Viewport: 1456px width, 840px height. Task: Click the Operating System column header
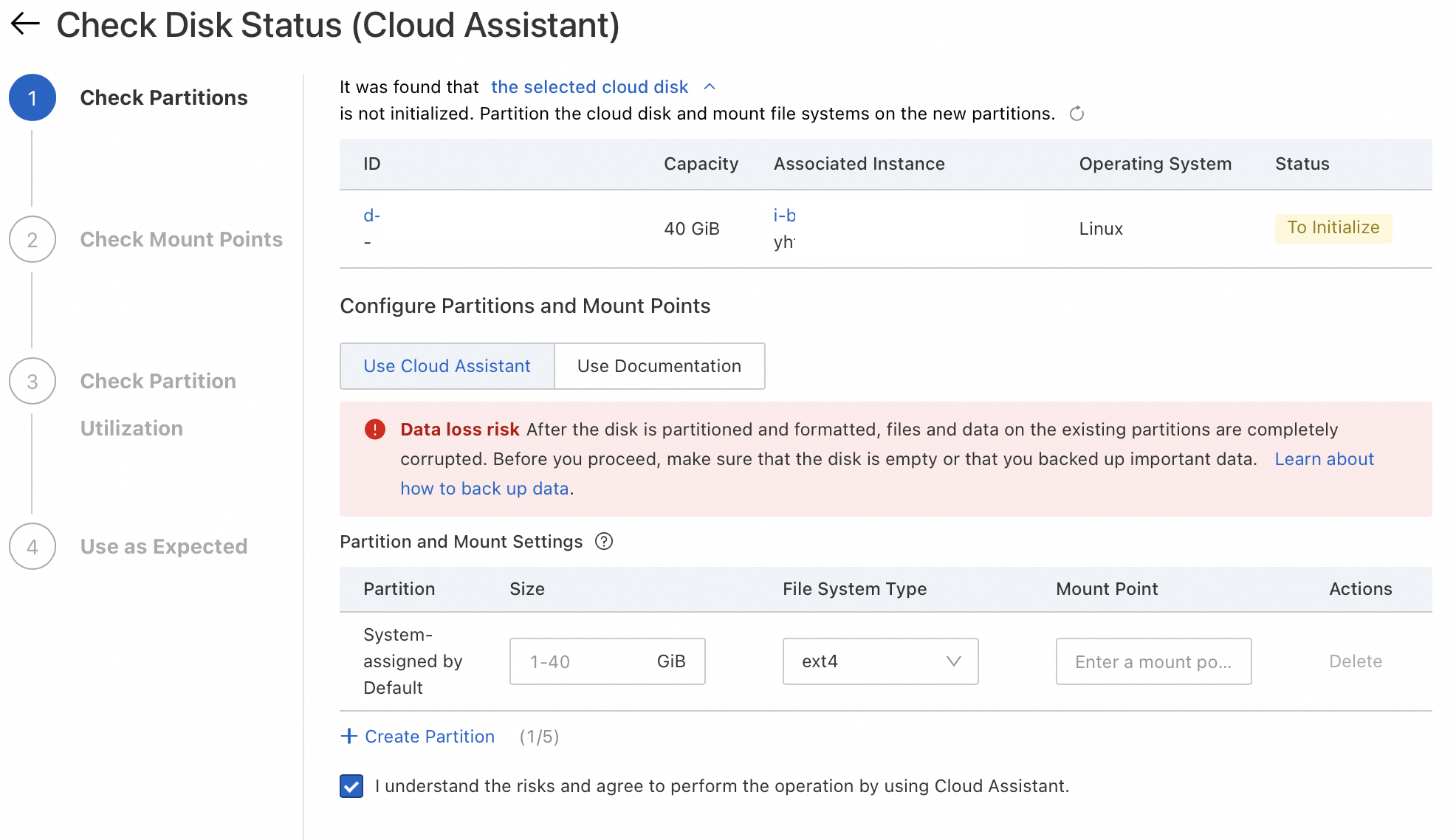1155,164
